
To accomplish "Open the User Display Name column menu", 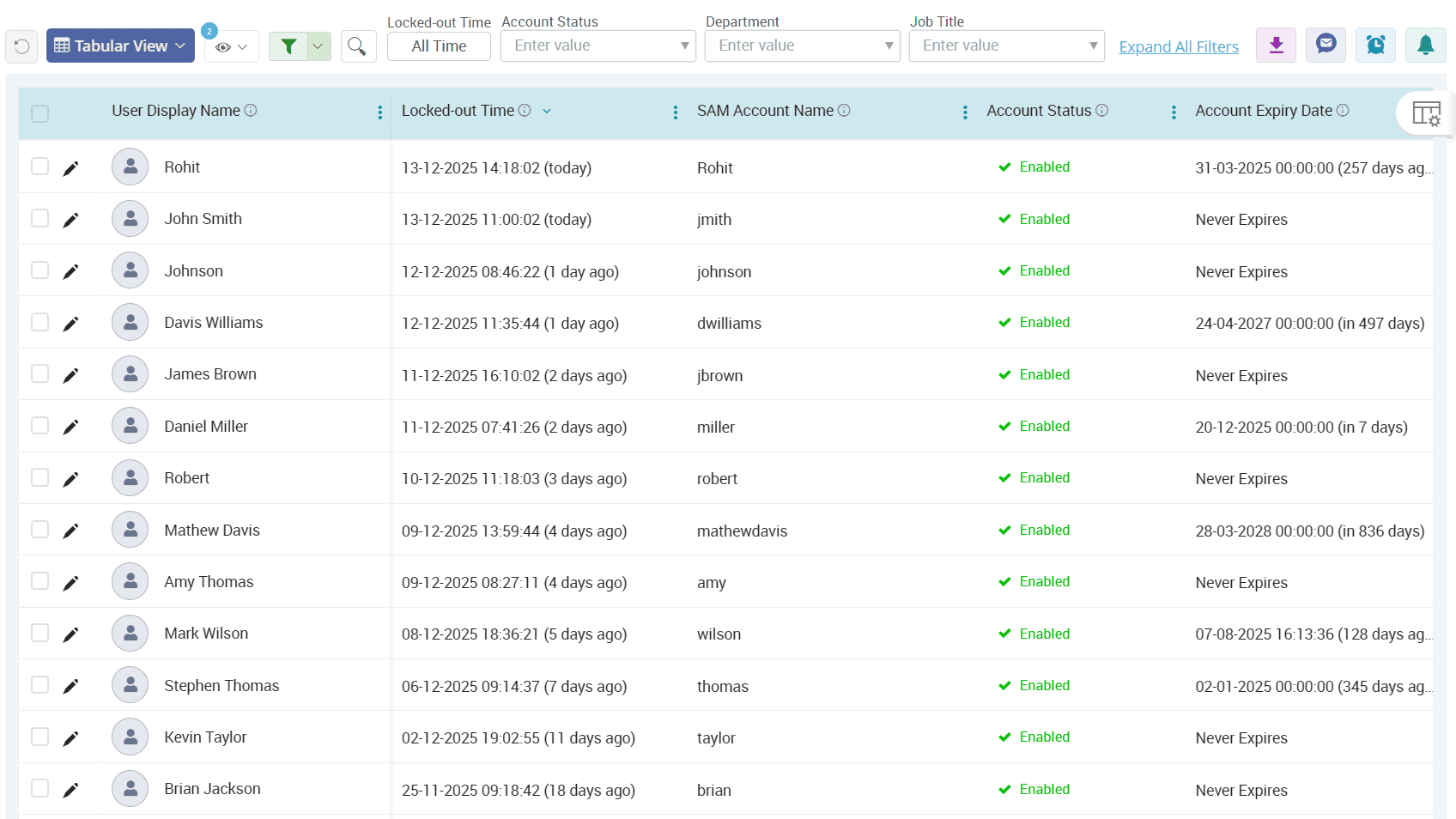I will [380, 112].
